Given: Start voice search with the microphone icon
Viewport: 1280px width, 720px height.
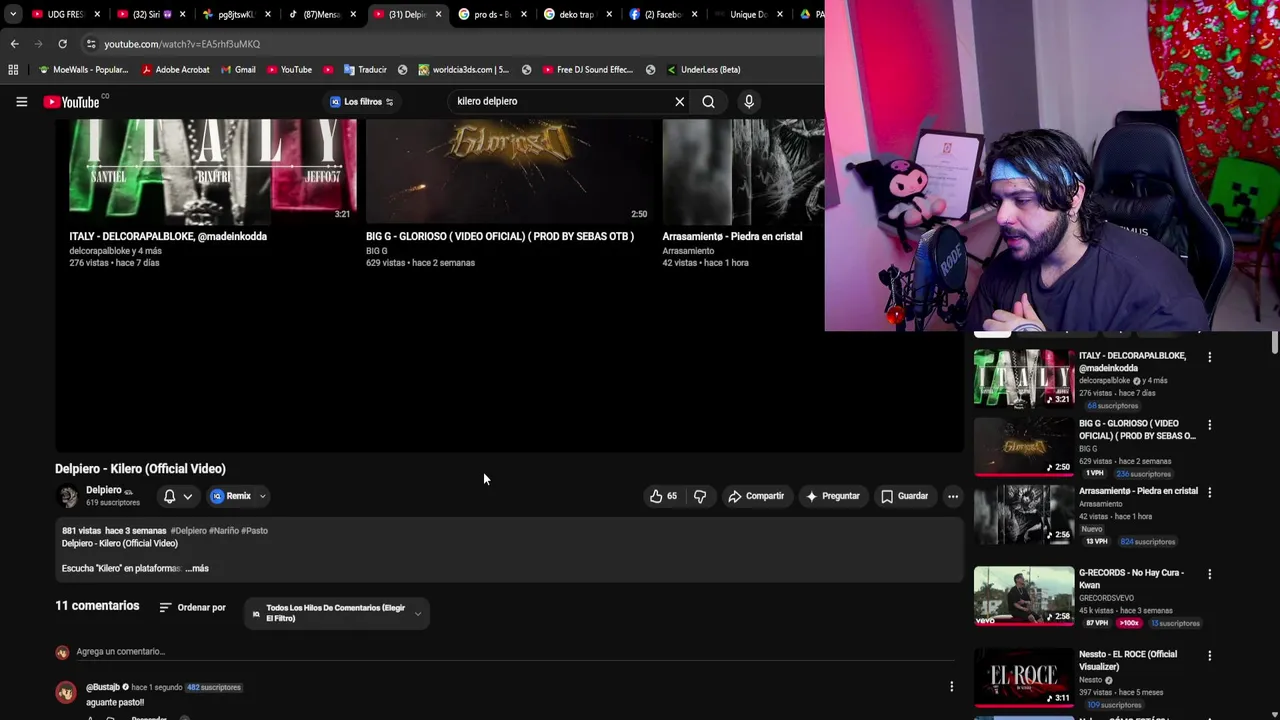Looking at the screenshot, I should coord(749,101).
